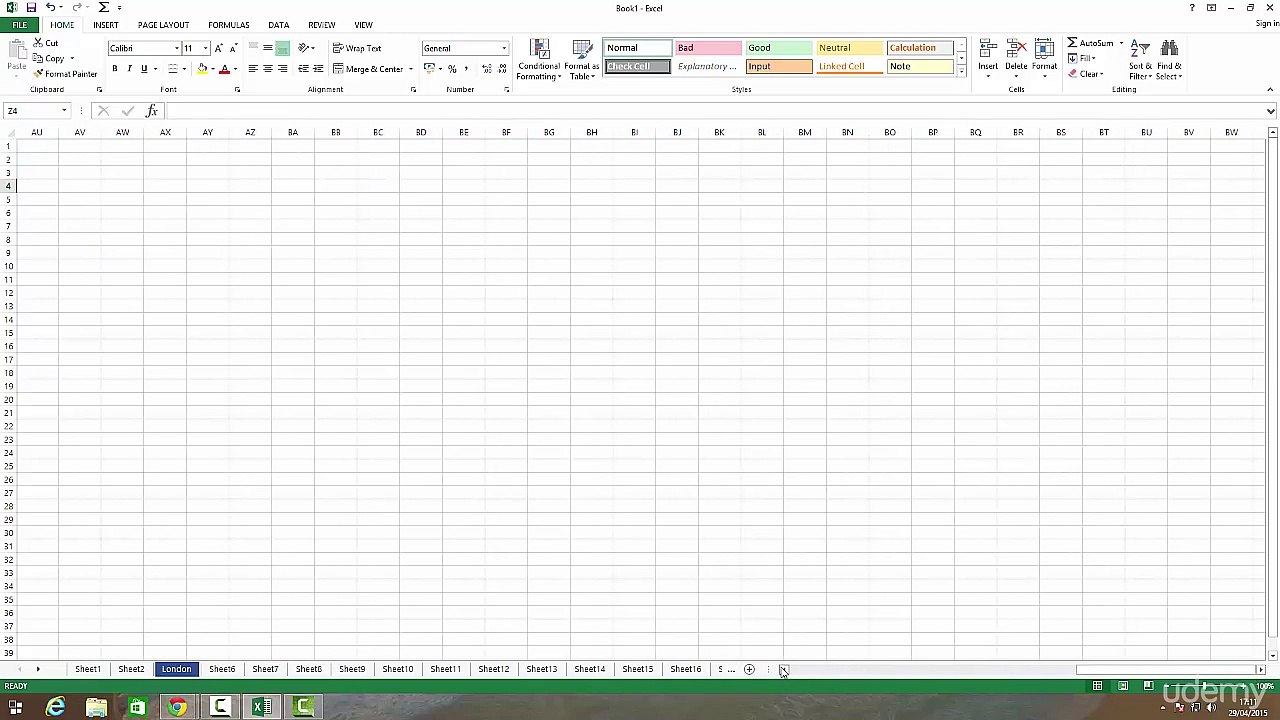
Task: Open the Clear dropdown in Editing group
Action: [1085, 74]
